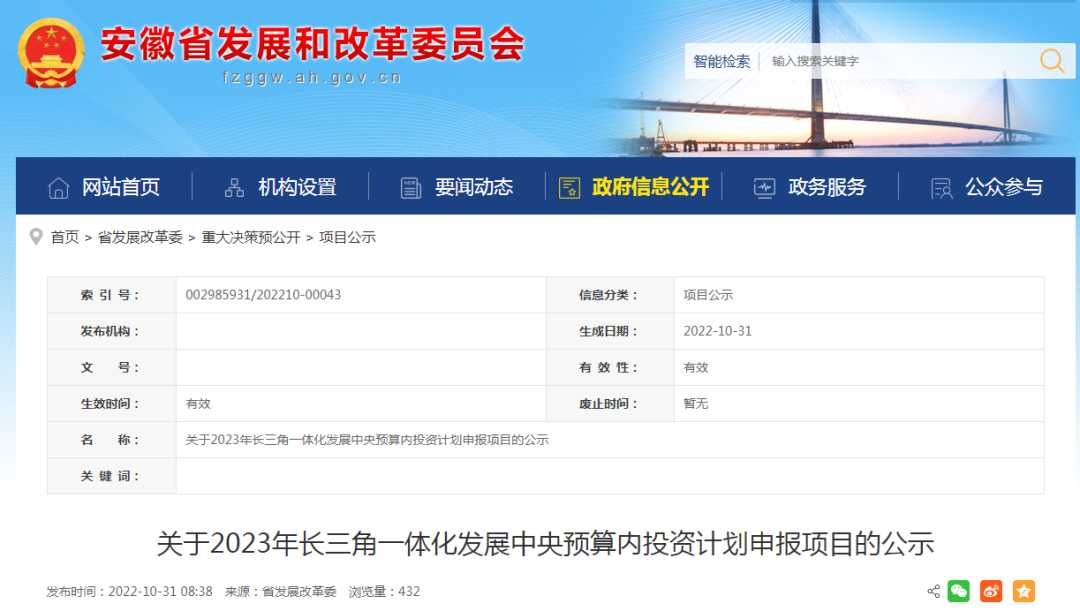Click 首页 breadcrumb link
1080x611 pixels.
pos(65,237)
